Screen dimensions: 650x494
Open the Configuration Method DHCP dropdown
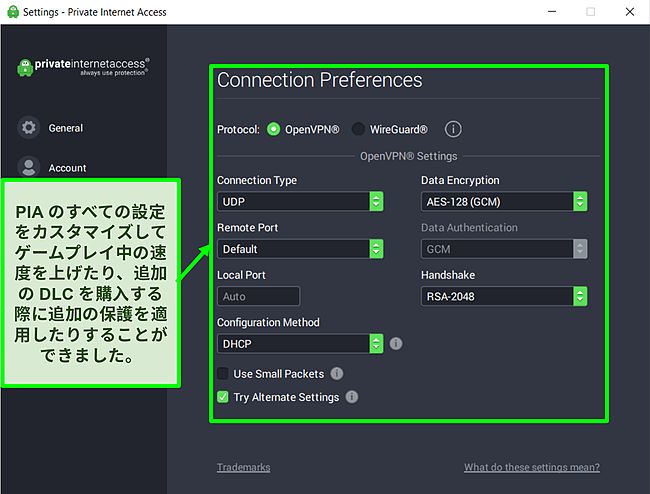[300, 343]
